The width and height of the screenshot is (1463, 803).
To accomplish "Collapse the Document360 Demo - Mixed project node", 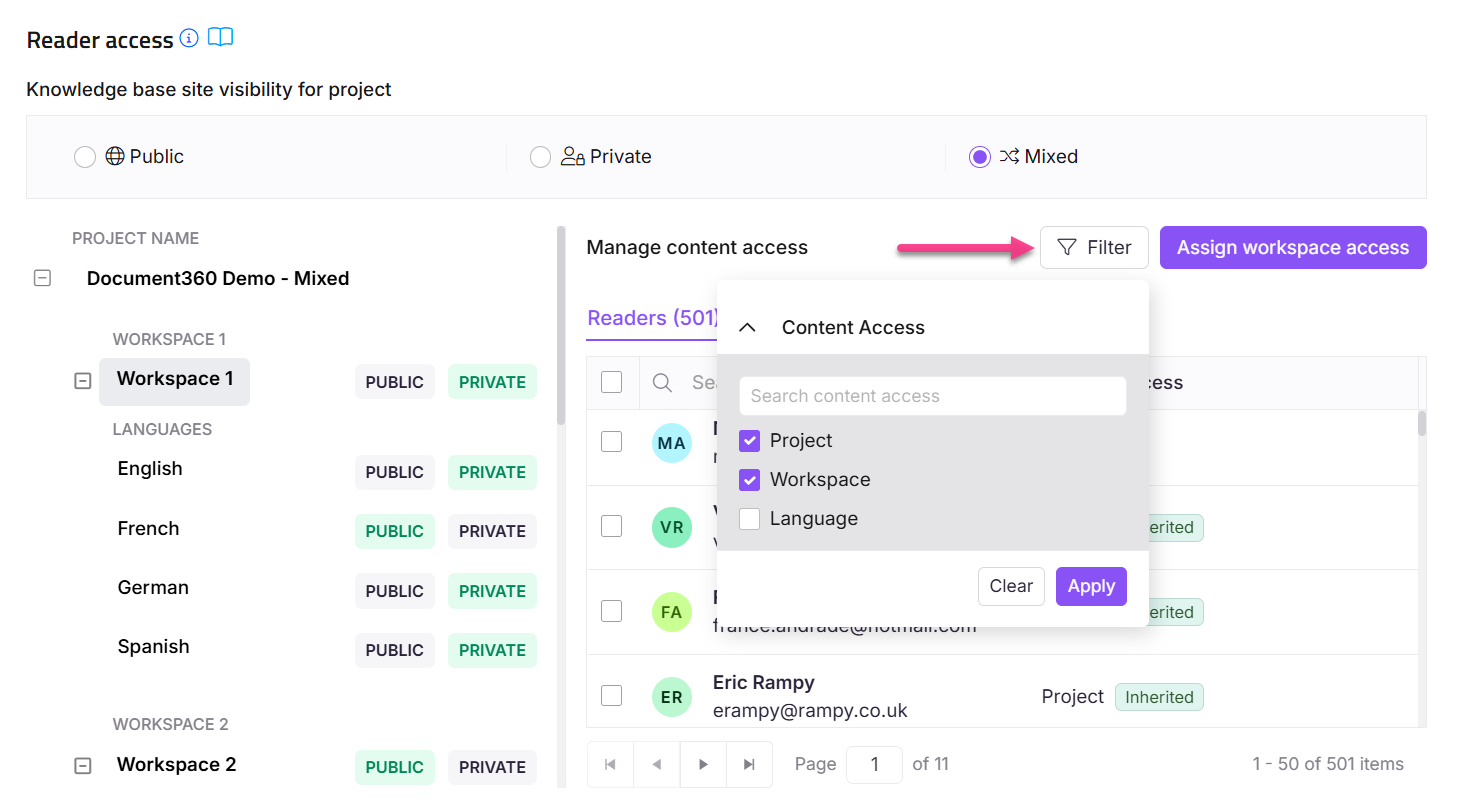I will (42, 277).
